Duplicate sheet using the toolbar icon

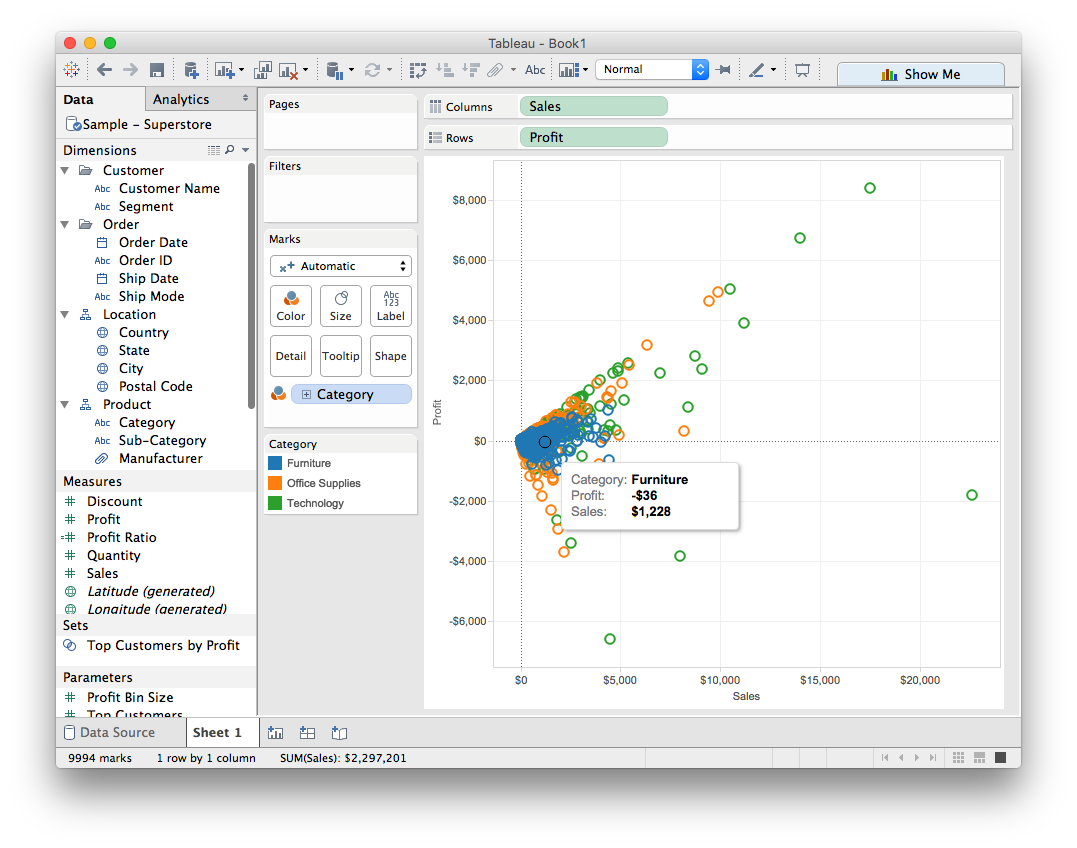click(262, 70)
